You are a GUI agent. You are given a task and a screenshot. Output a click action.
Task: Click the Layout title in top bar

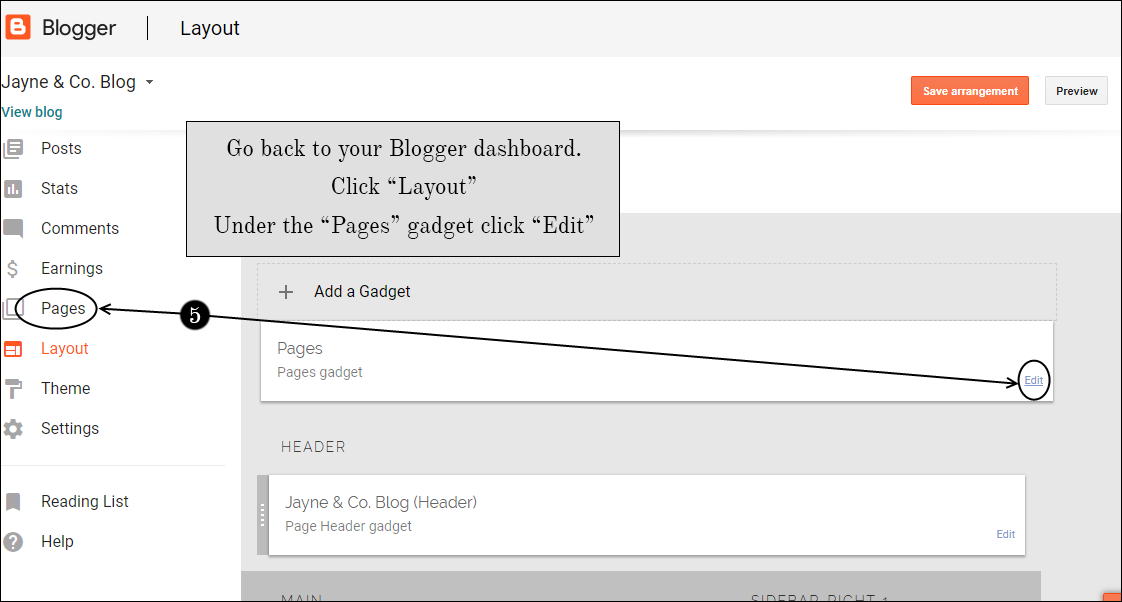[x=209, y=27]
